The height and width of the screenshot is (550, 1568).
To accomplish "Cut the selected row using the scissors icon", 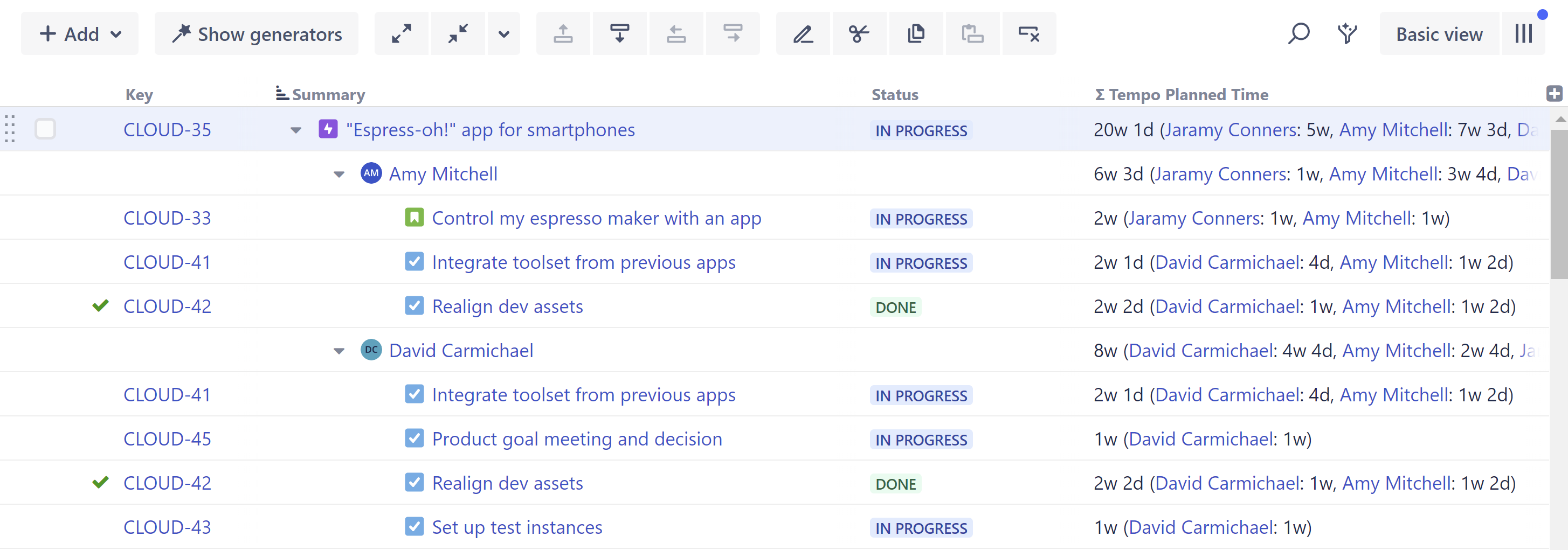I will coord(859,33).
